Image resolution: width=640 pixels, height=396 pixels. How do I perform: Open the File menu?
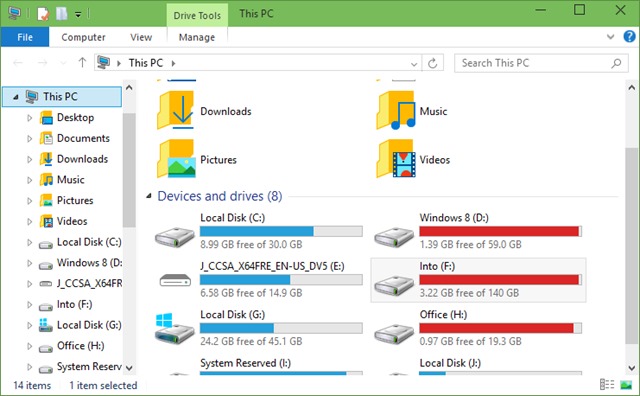[25, 37]
